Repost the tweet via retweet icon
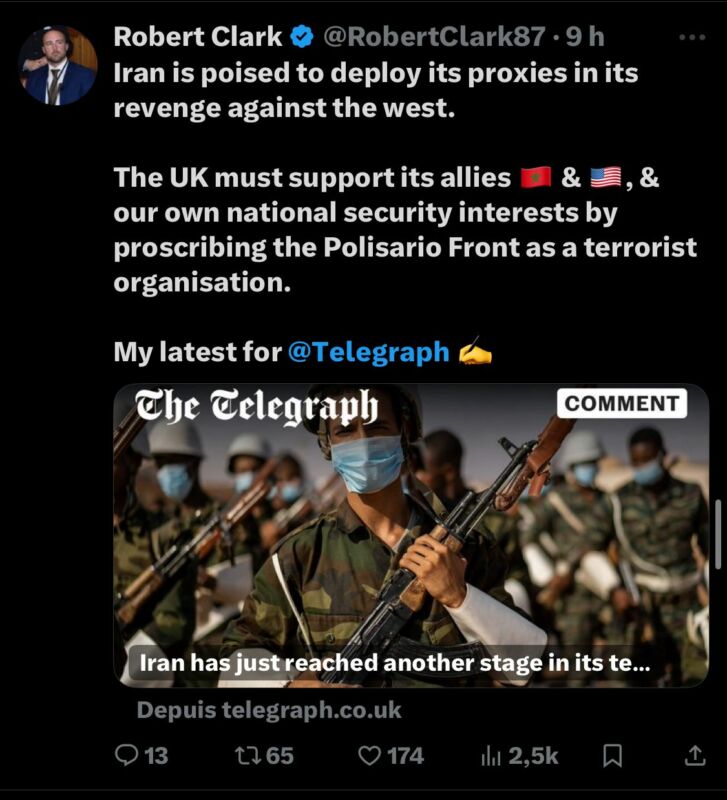 (x=247, y=756)
